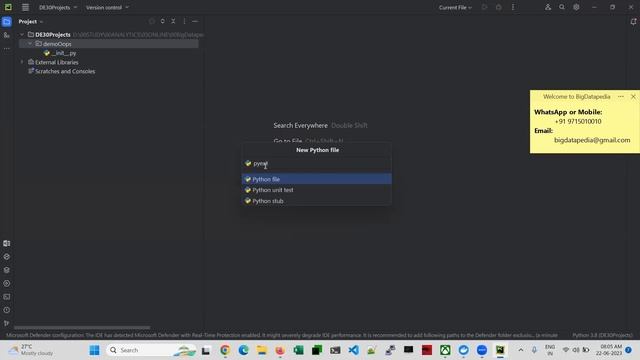The width and height of the screenshot is (640, 360).
Task: Click the Debug button in toolbar
Action: pos(498,7)
